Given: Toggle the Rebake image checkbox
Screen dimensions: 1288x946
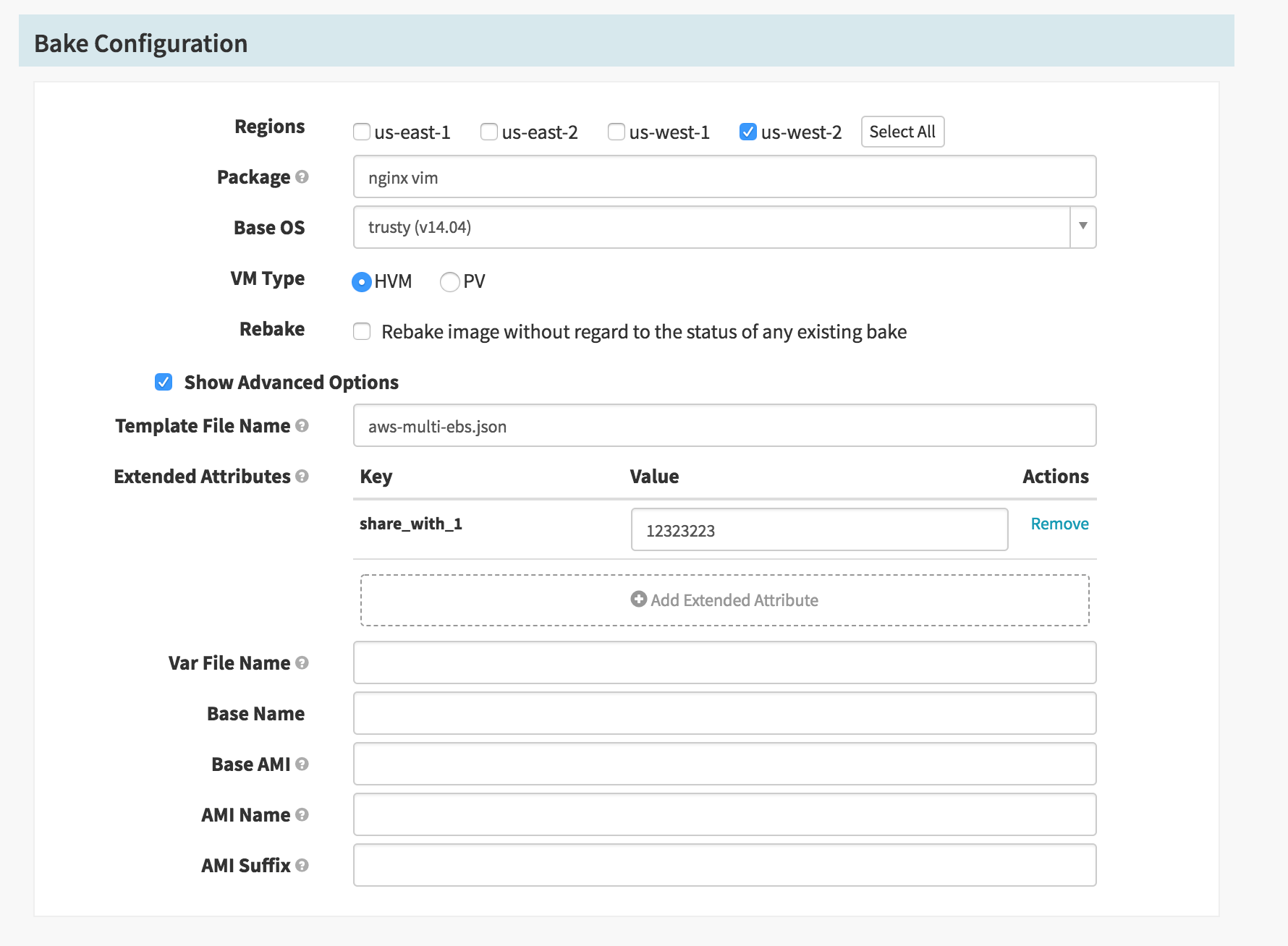Looking at the screenshot, I should [362, 332].
